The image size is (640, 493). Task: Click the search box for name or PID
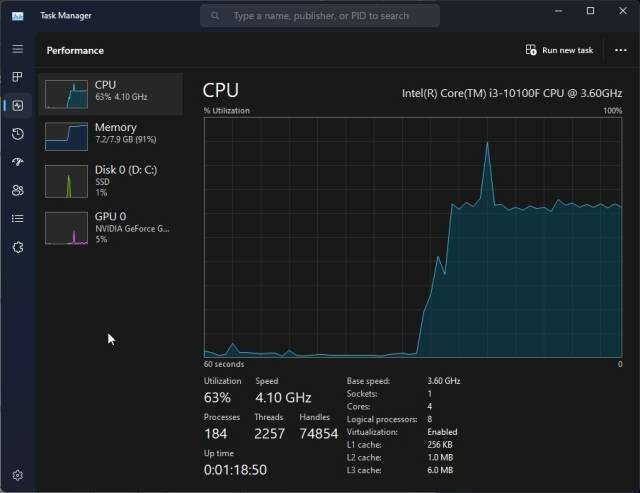320,16
